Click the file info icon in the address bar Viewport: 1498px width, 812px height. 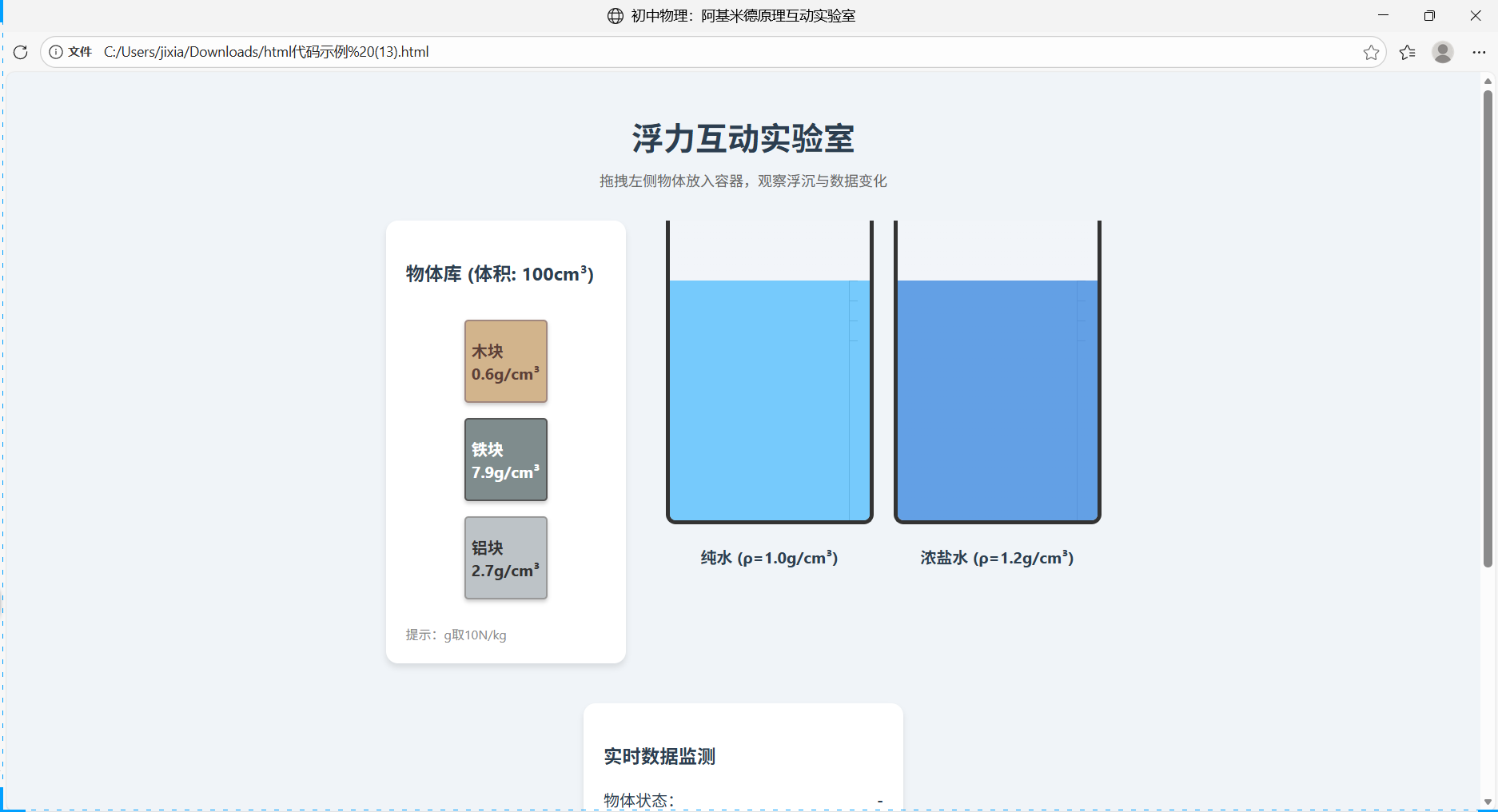[x=55, y=52]
